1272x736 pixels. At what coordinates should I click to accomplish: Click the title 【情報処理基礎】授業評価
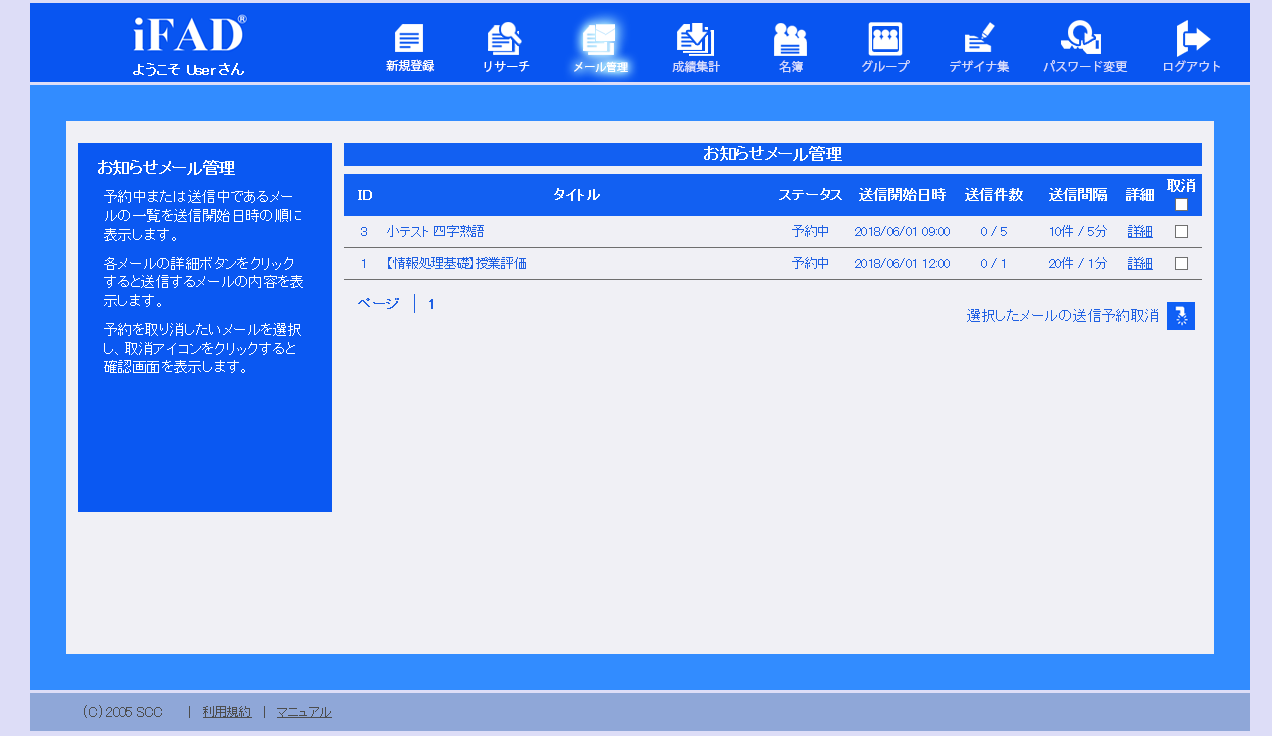click(x=455, y=263)
